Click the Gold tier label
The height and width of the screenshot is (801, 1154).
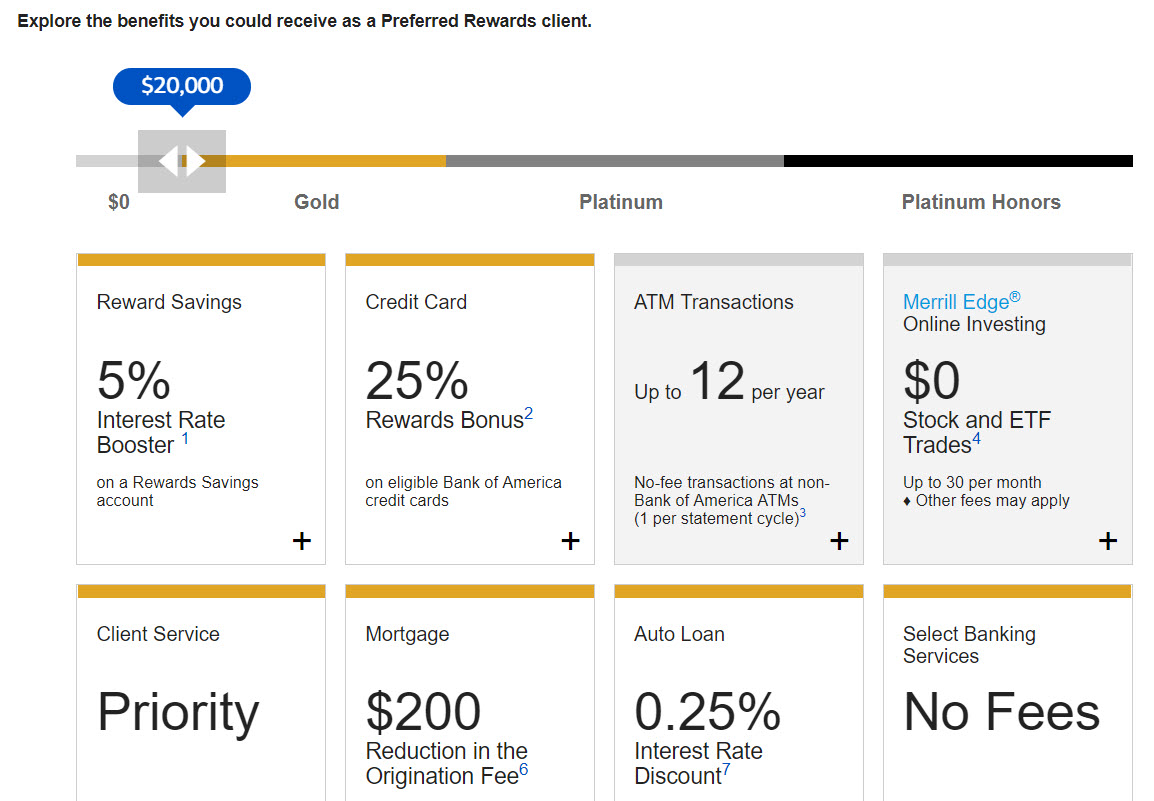coord(316,202)
